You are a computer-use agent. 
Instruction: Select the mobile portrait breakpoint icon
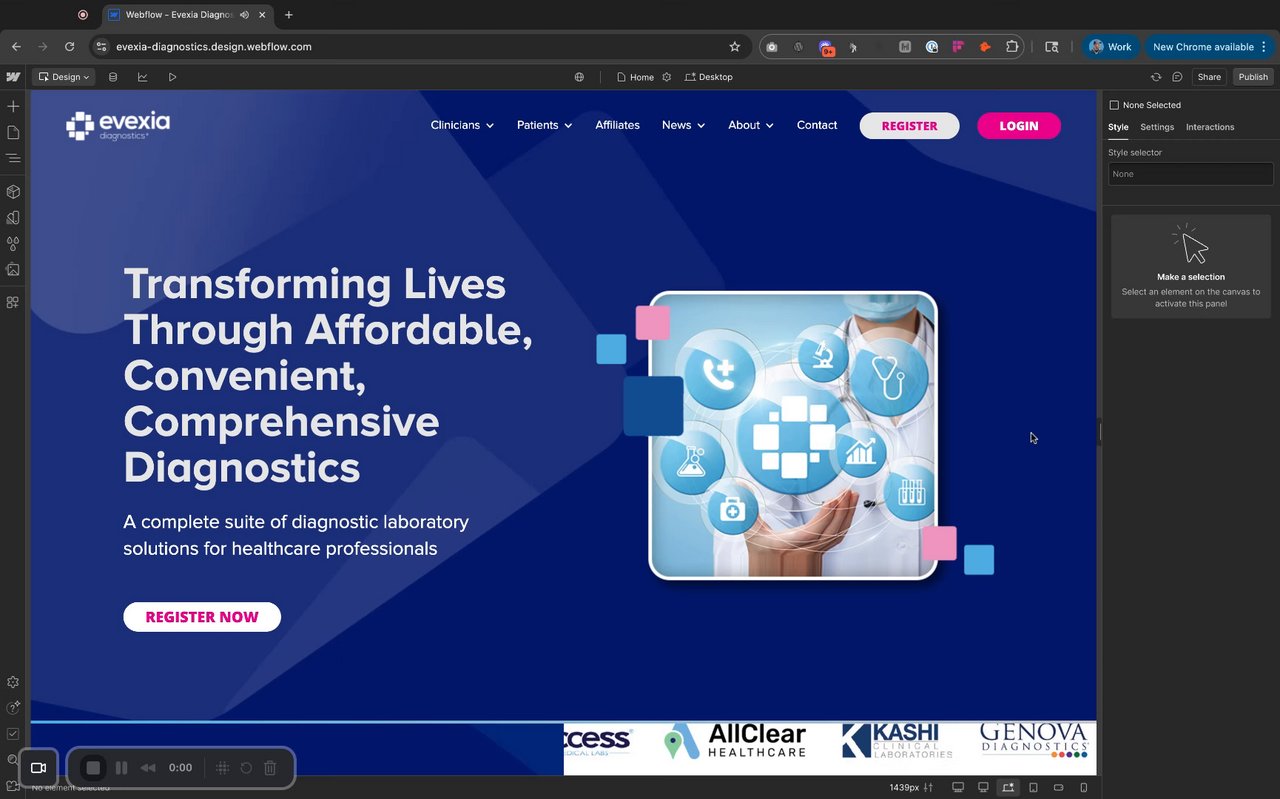1084,788
